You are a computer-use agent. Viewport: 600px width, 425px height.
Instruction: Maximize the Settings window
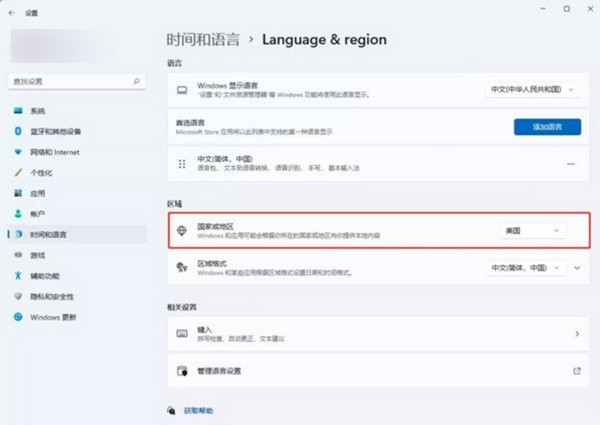point(567,8)
